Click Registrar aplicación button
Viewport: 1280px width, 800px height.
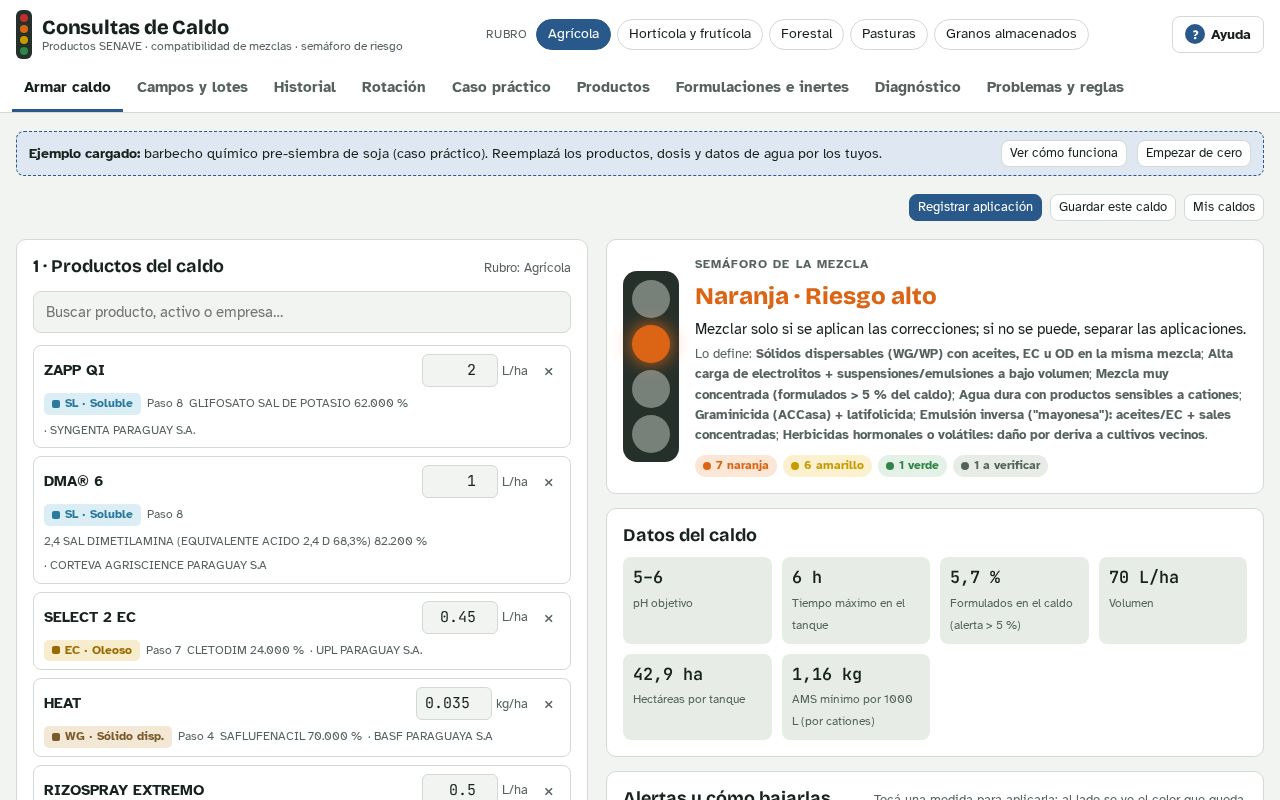click(x=975, y=207)
